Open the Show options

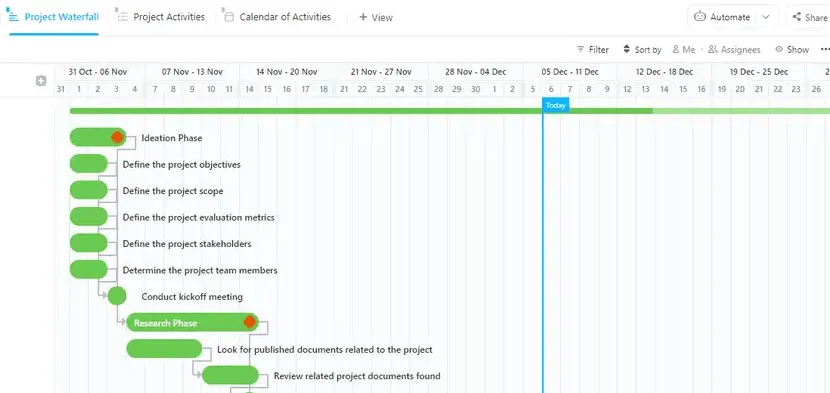[x=792, y=49]
